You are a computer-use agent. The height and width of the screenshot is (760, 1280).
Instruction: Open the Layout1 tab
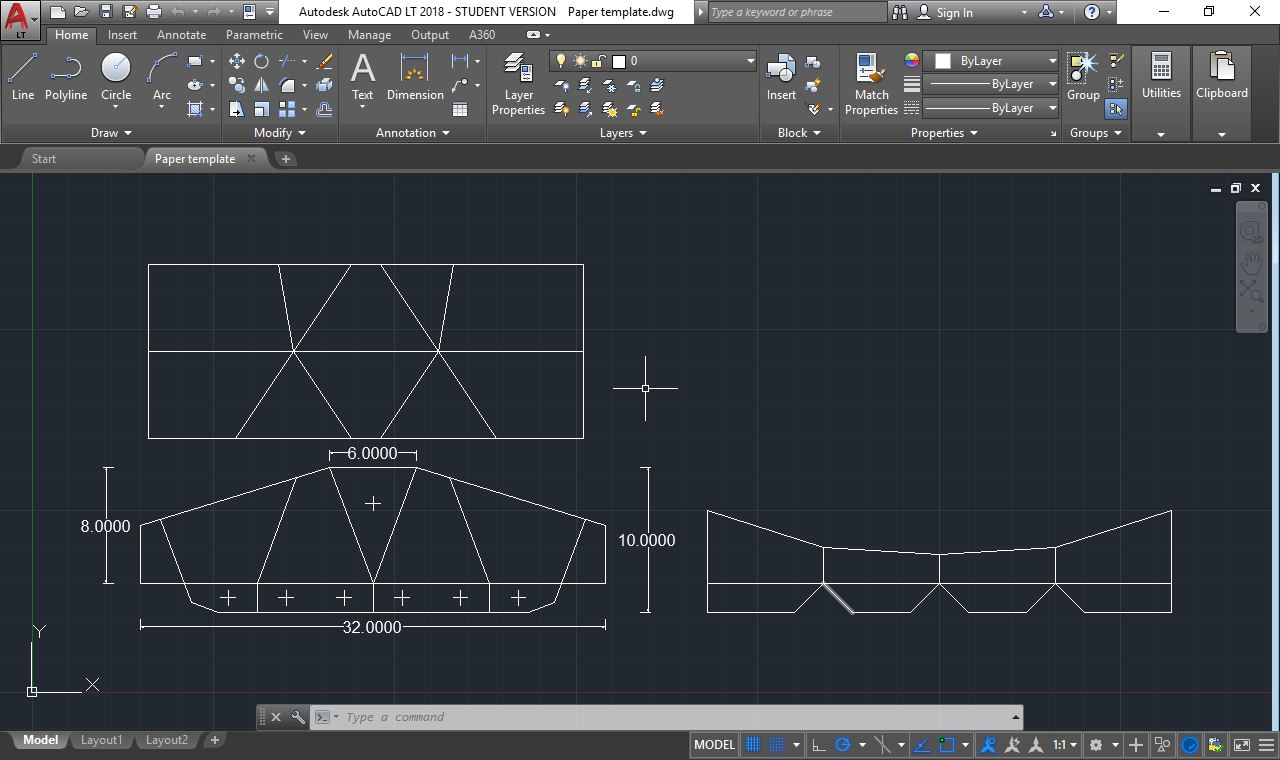pyautogui.click(x=101, y=741)
